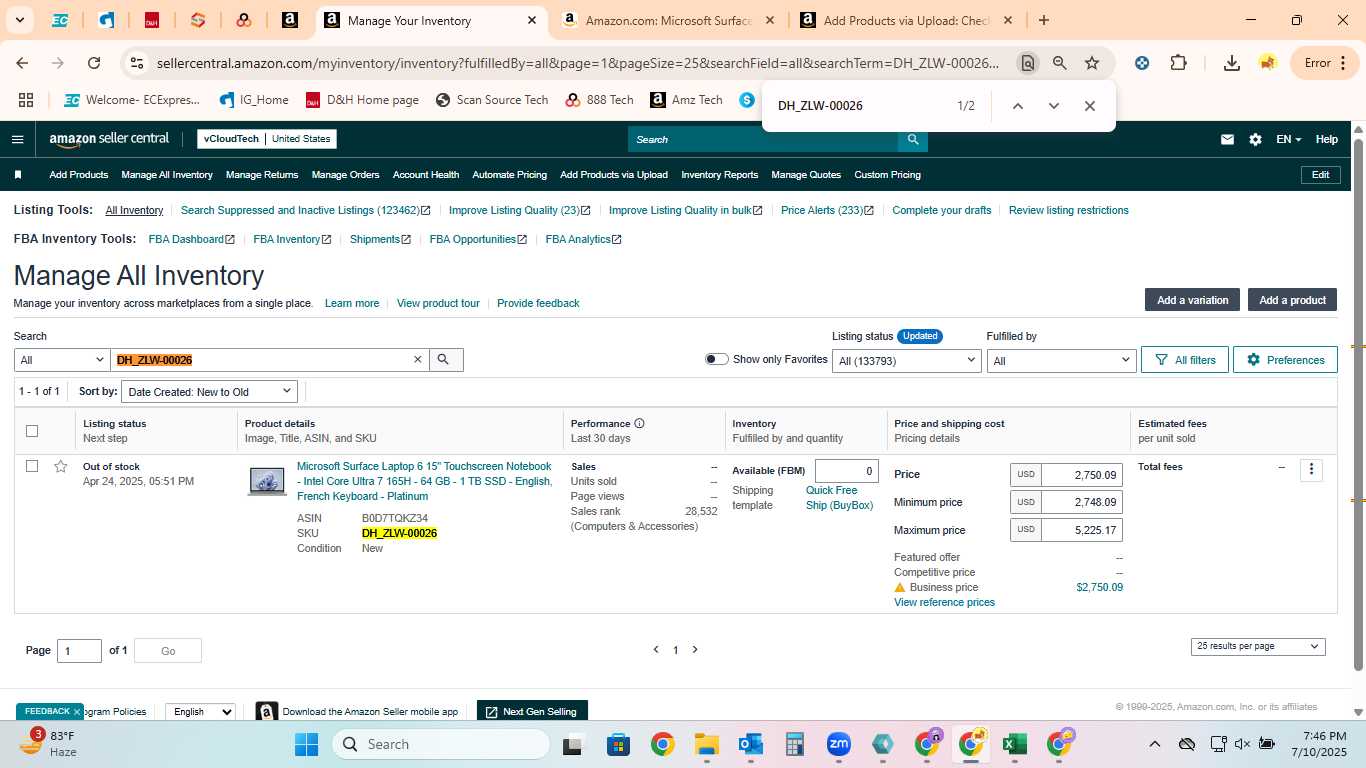
Task: Click the page vertical scrollbar
Action: click(1358, 405)
